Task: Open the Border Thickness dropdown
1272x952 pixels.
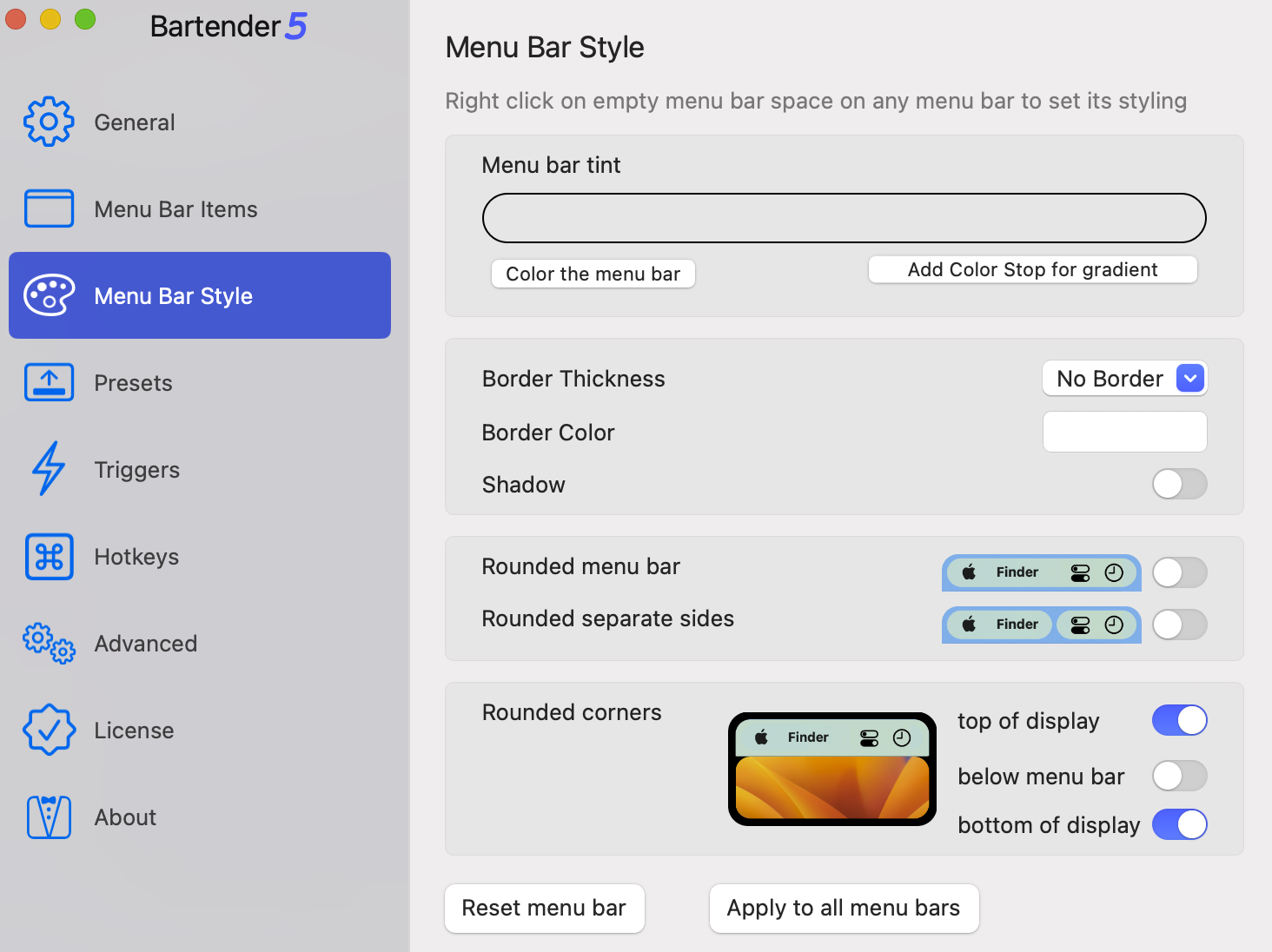Action: 1124,378
